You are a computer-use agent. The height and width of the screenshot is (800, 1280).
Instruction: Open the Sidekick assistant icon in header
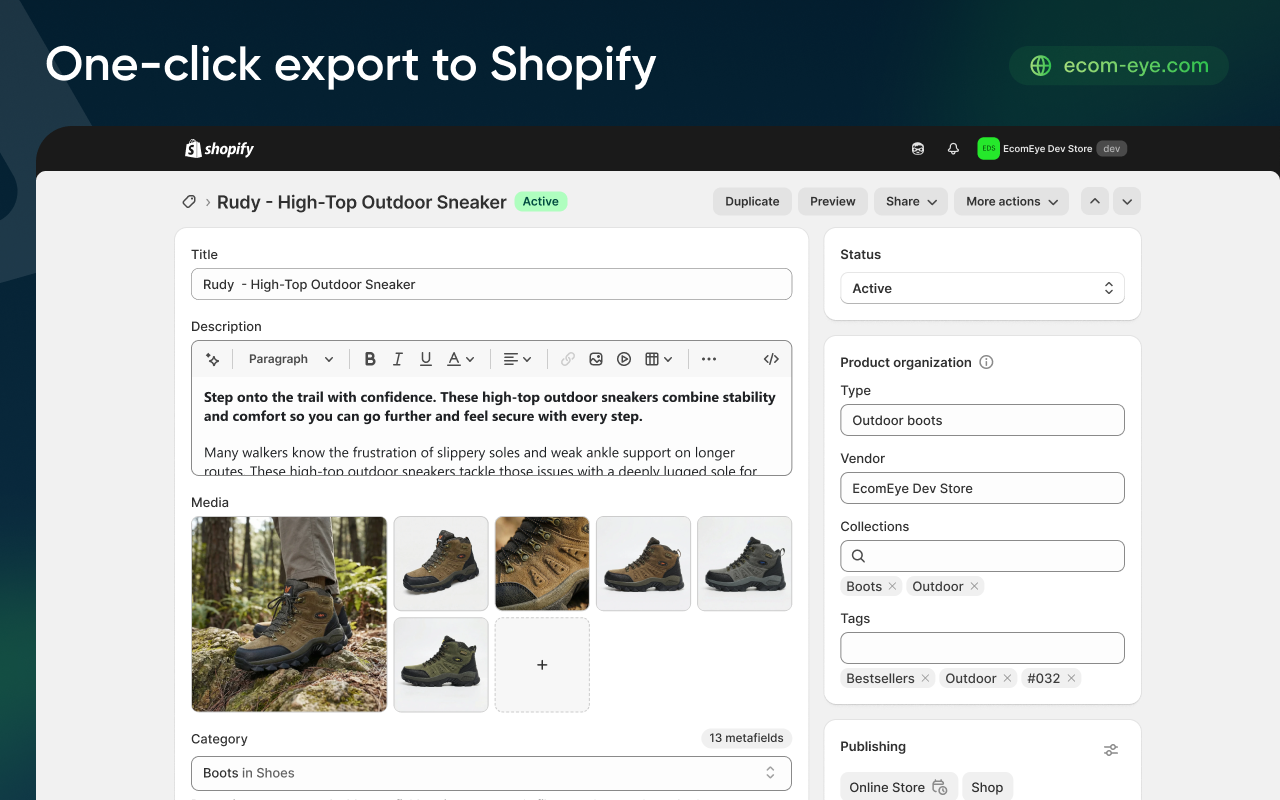tap(918, 149)
